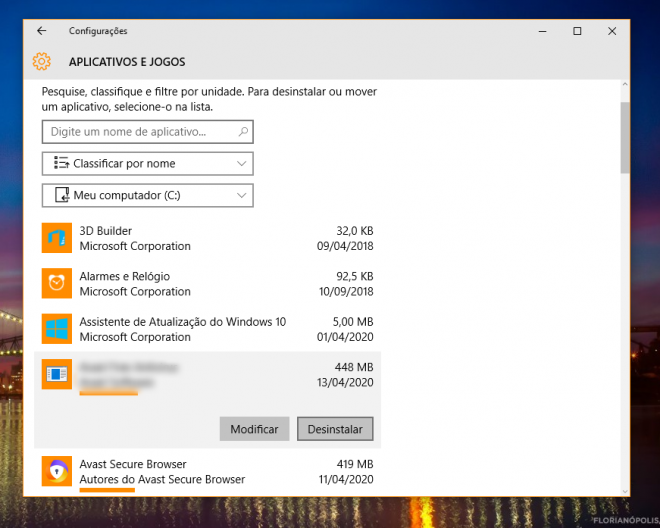This screenshot has height=528, width=660.
Task: Click the sort list icon in Classificar dropdown
Action: 61,163
